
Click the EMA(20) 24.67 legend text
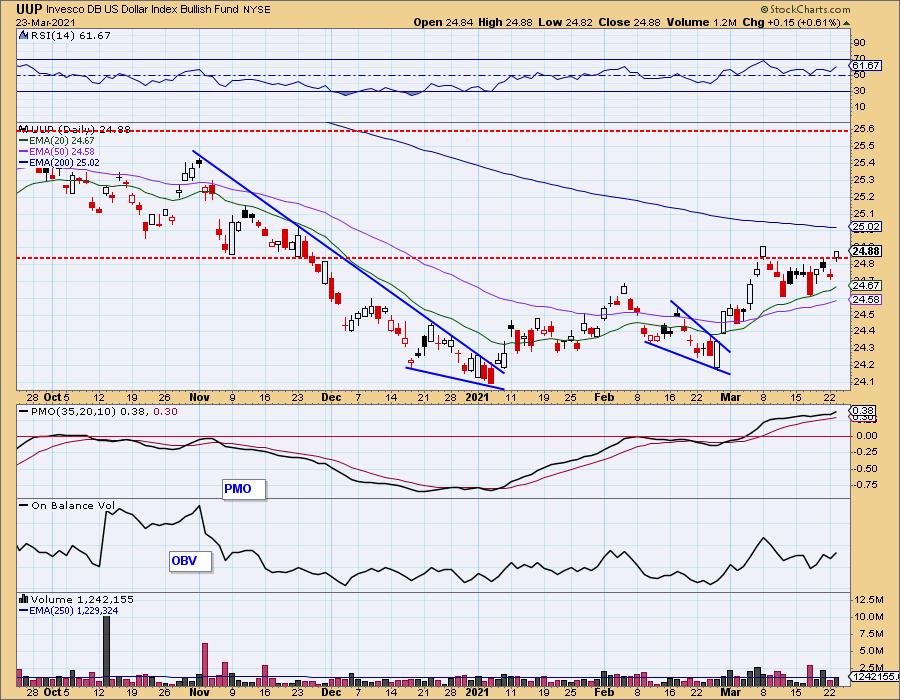(62, 141)
